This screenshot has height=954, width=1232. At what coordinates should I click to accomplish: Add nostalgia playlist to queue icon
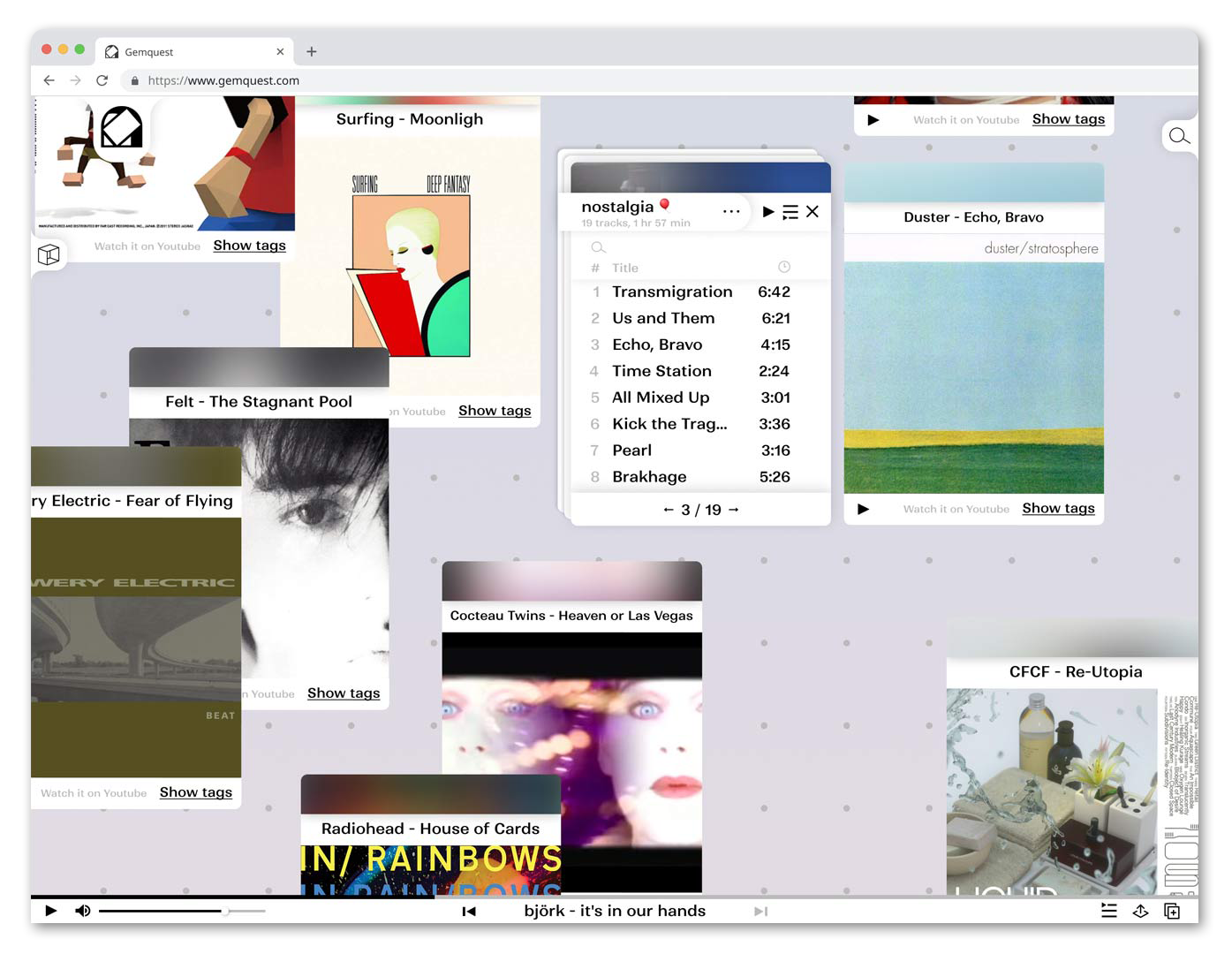(x=790, y=212)
